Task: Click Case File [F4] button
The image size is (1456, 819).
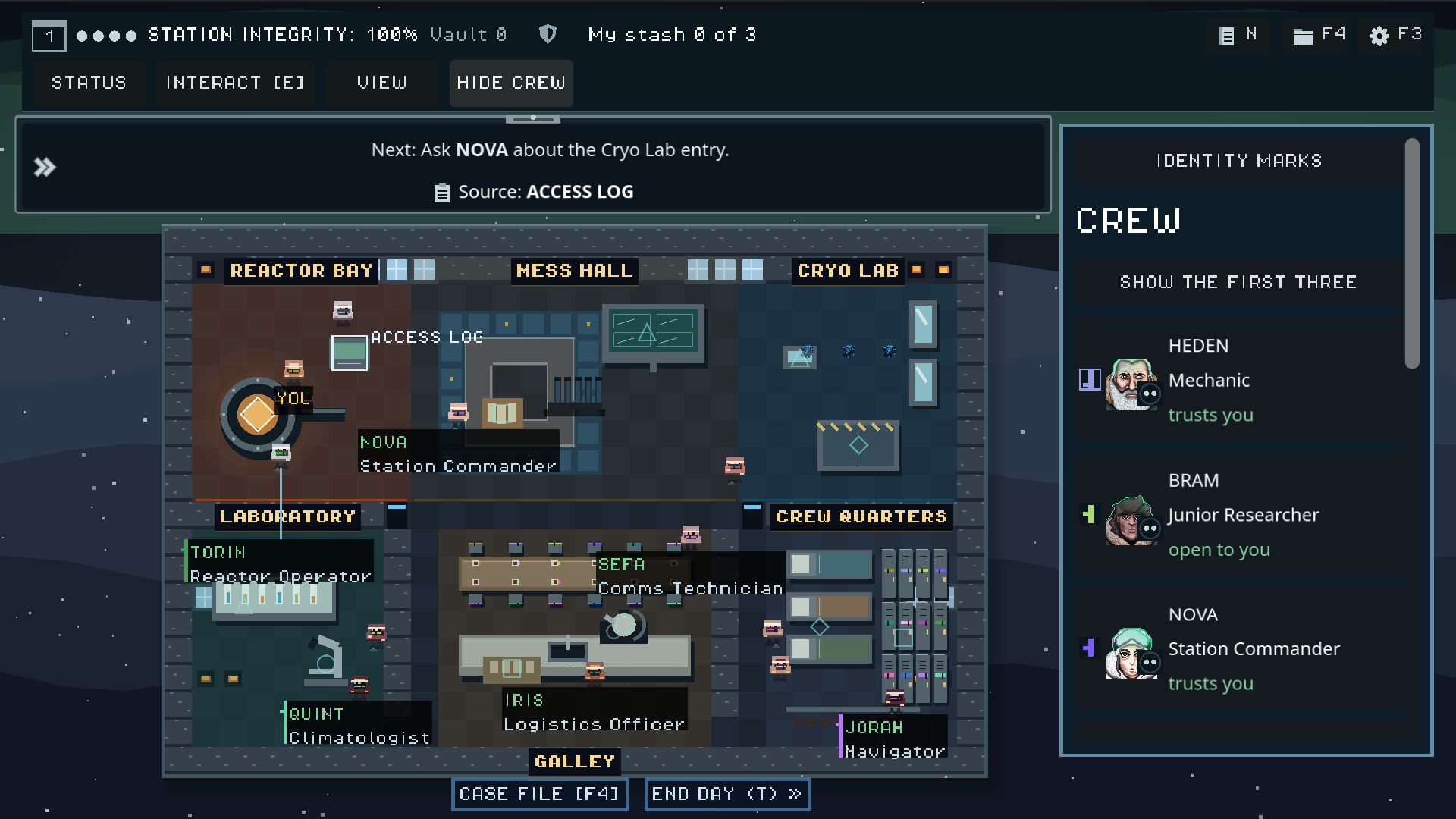Action: click(540, 794)
